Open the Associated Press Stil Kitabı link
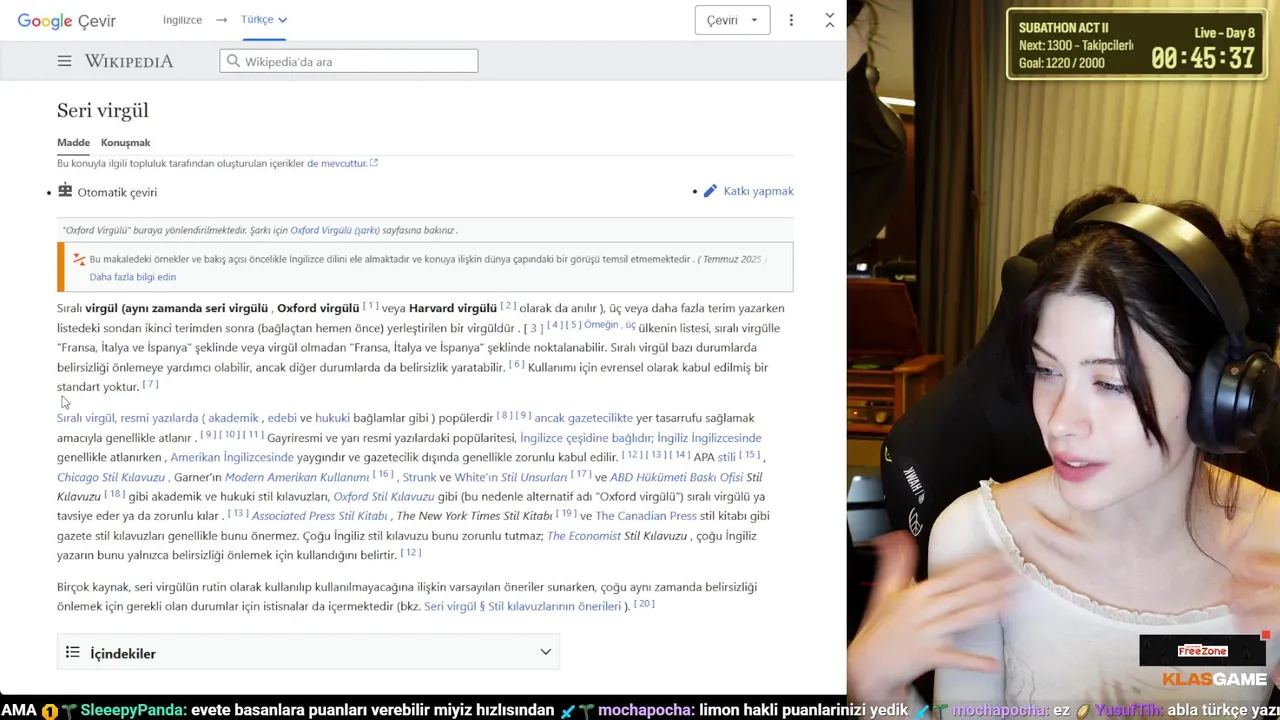This screenshot has height=720, width=1280. pos(319,516)
